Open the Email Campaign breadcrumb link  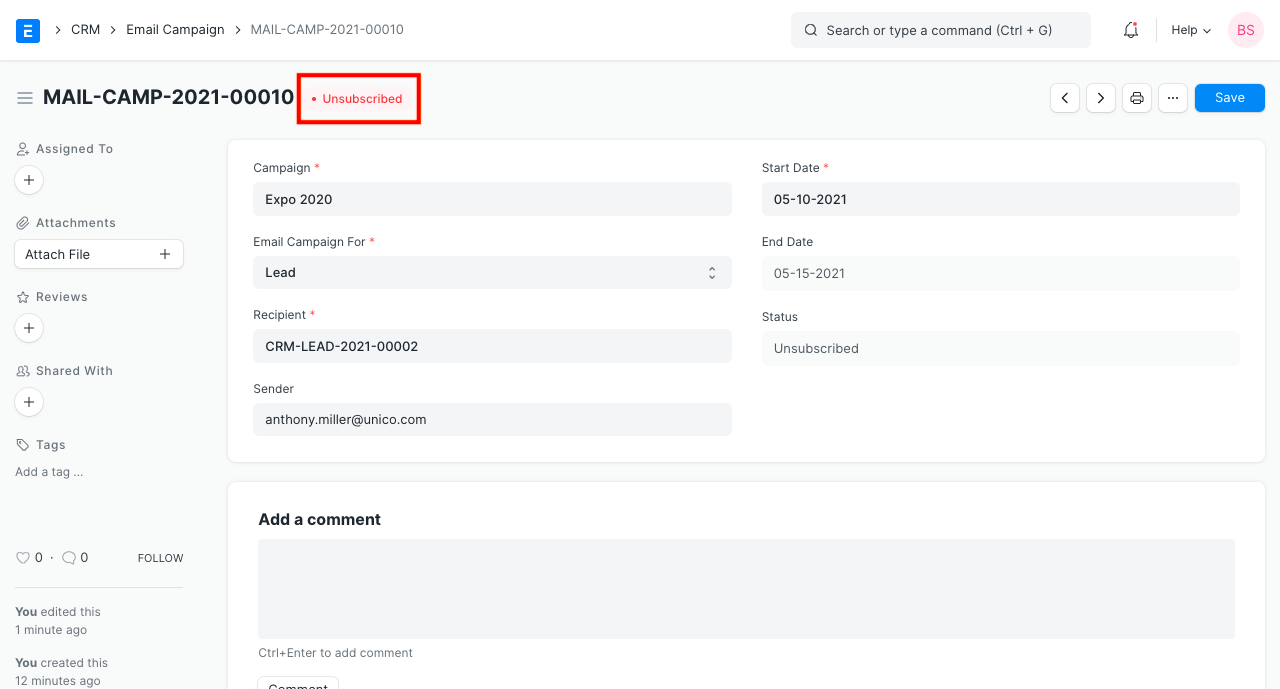175,29
